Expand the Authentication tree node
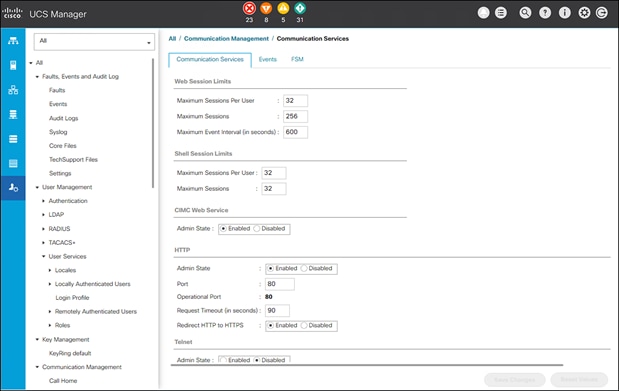The image size is (619, 391). [43, 201]
